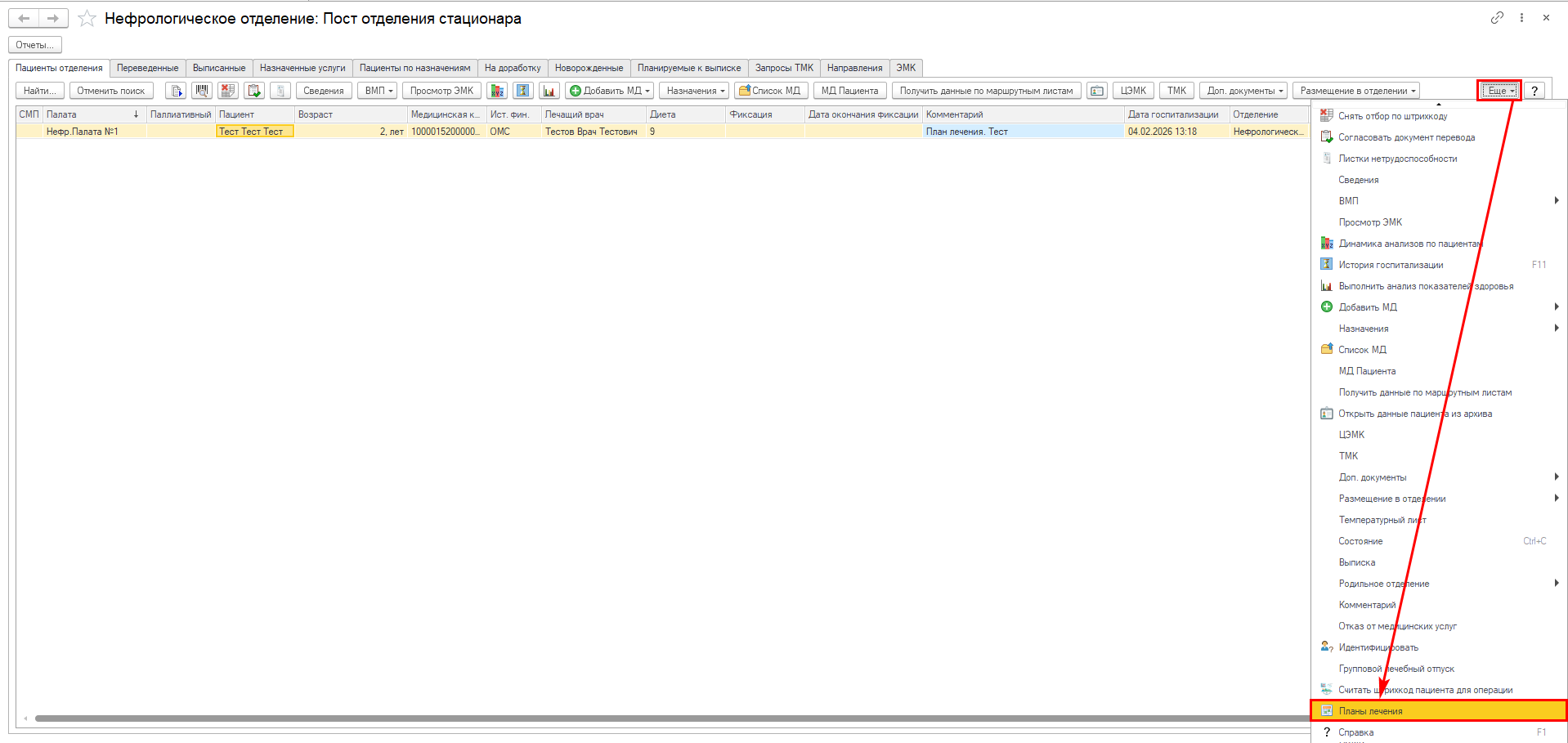Switch to the Выписанные tab
Viewport: 1568px width, 743px height.
[219, 68]
